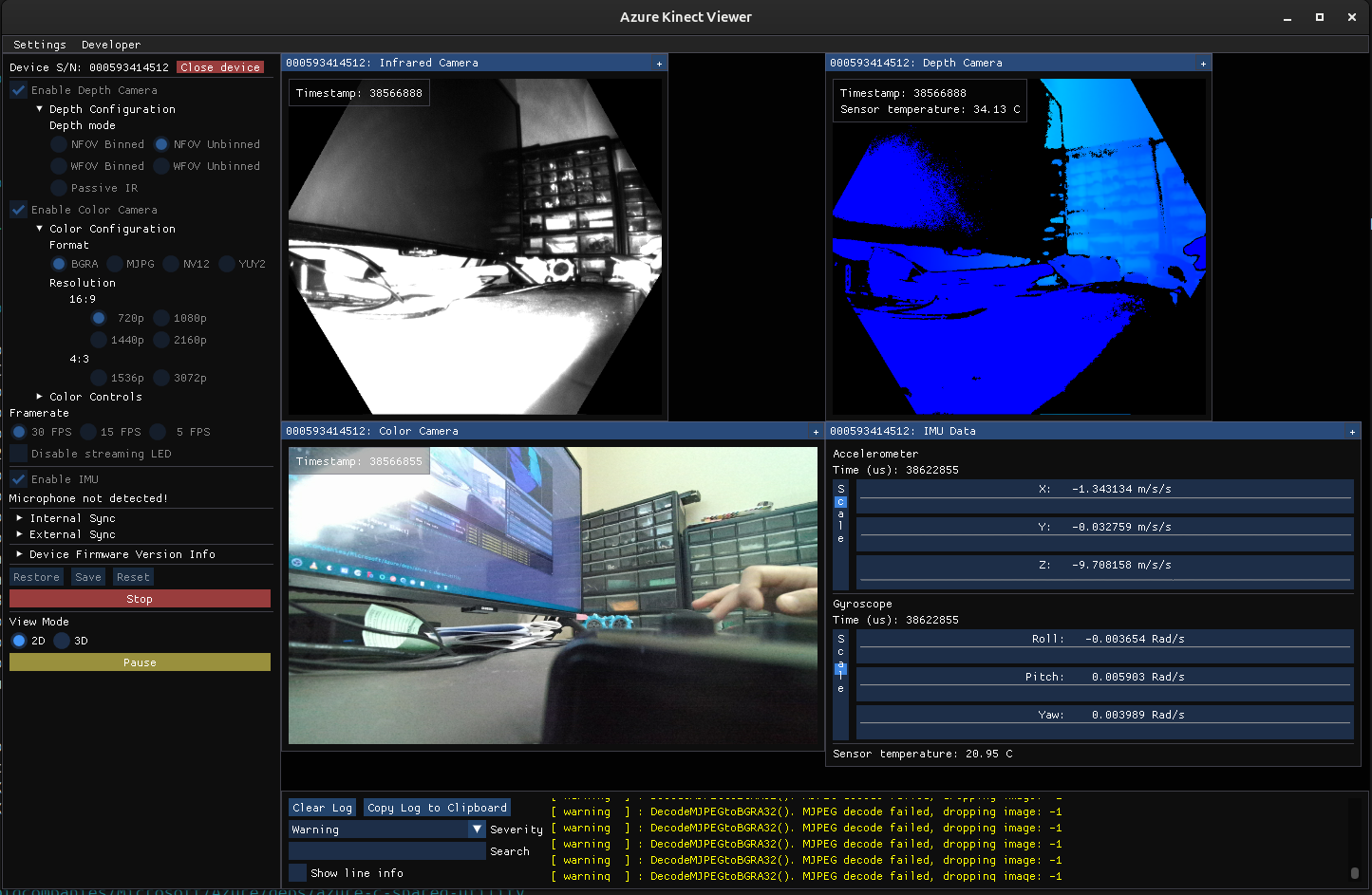This screenshot has width=1372, height=895.
Task: Choose MJPG color format
Action: [115, 264]
